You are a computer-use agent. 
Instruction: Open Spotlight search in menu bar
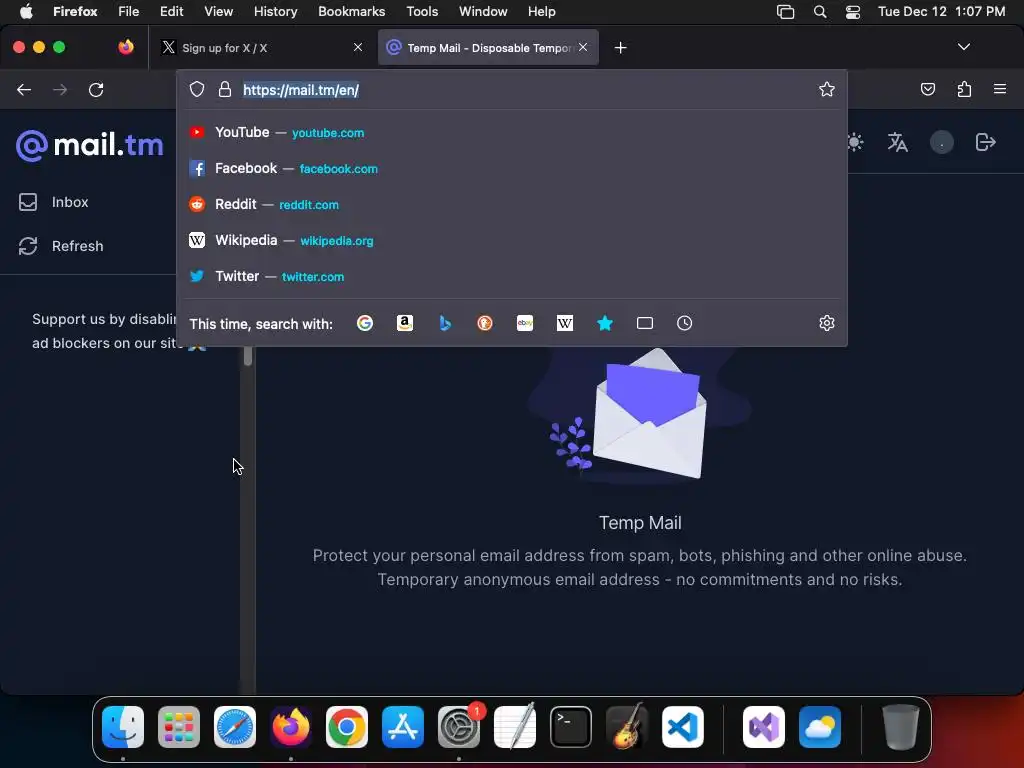coord(820,11)
